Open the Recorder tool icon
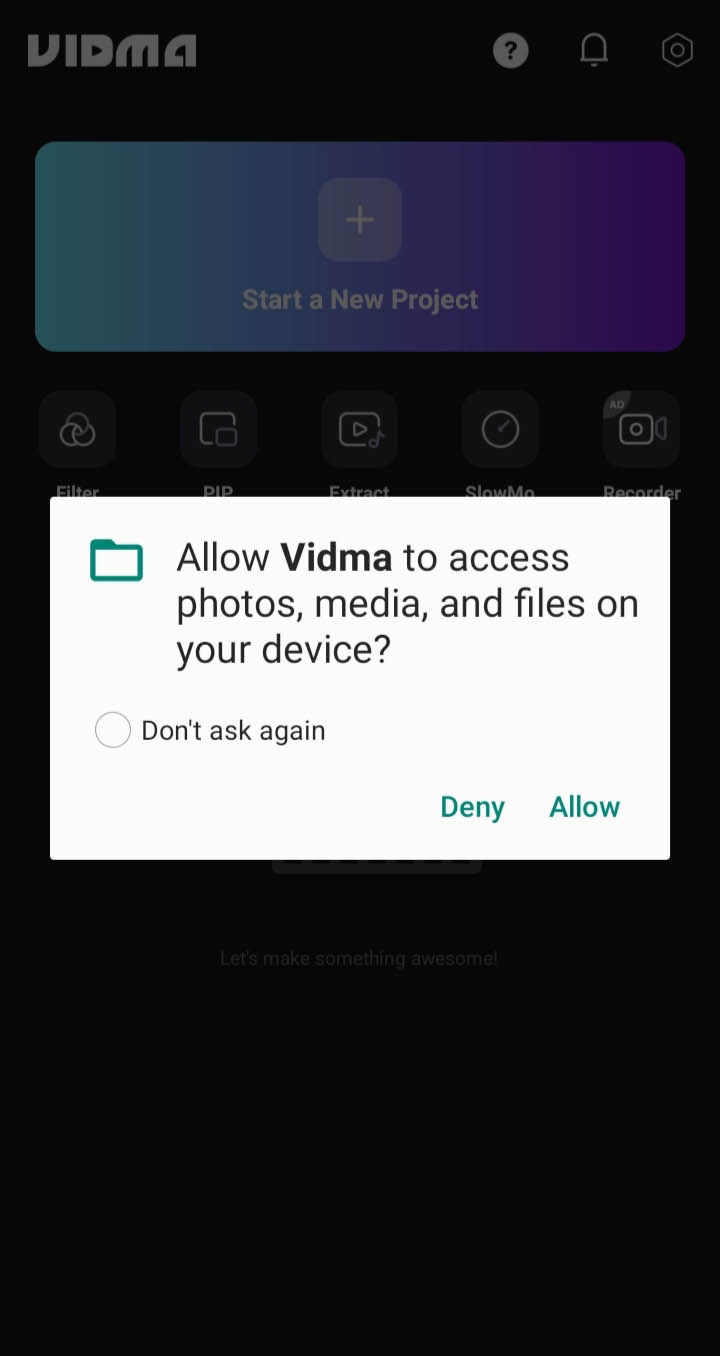 641,430
